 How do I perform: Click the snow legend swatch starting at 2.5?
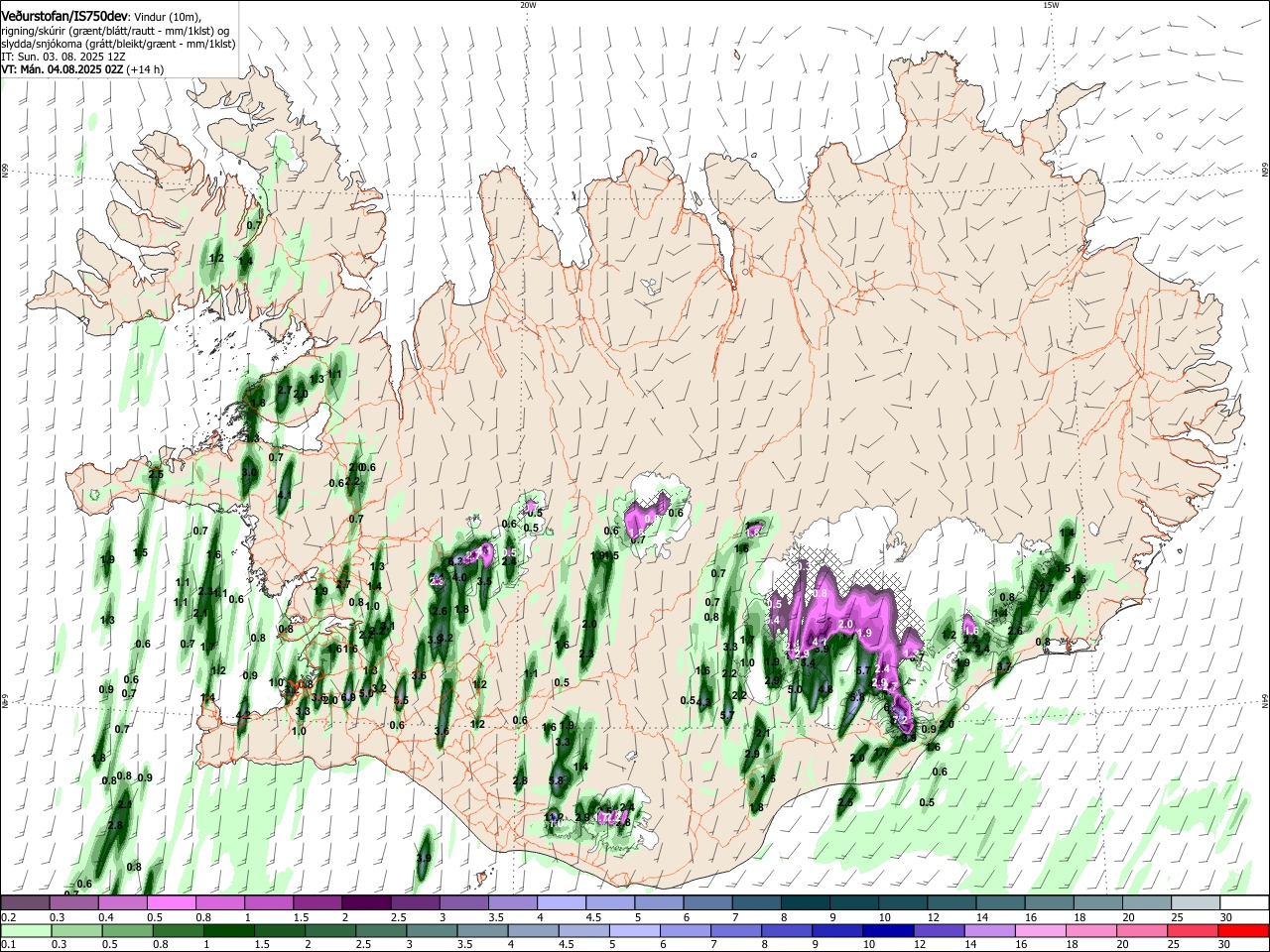click(416, 902)
